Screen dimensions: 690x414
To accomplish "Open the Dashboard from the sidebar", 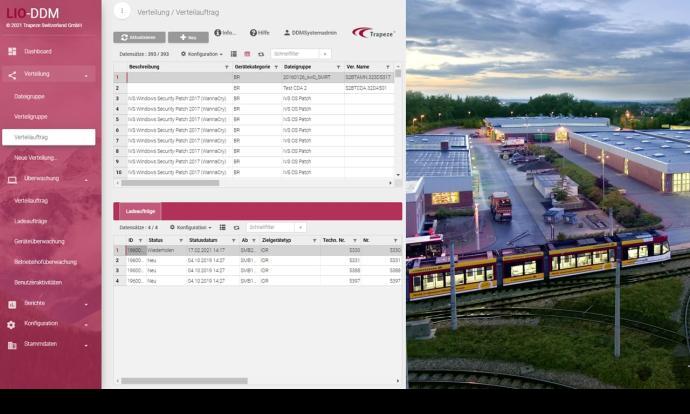I will point(38,51).
